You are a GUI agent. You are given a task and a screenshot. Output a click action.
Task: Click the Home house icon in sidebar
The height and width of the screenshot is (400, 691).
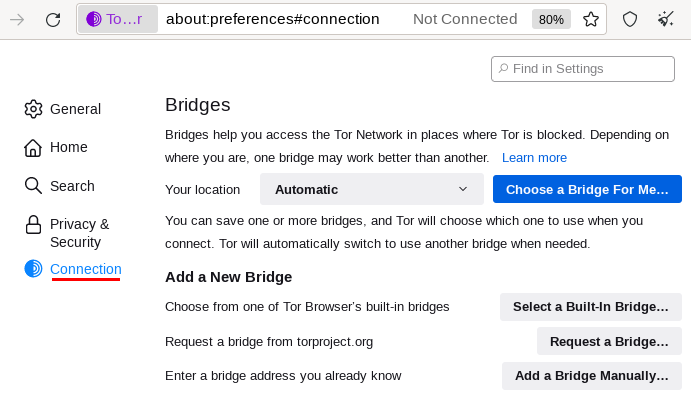33,148
